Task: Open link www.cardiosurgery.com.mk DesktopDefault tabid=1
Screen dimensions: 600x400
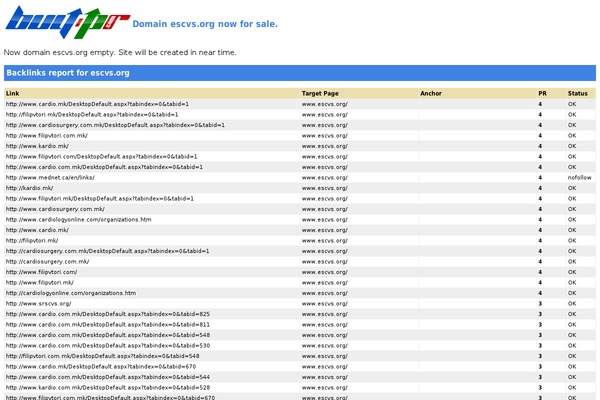Action: point(115,125)
